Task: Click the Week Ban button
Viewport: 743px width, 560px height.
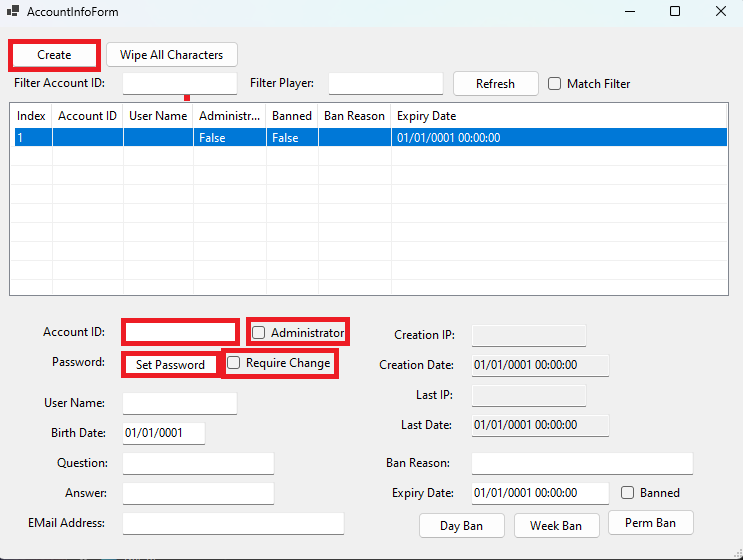Action: (556, 526)
